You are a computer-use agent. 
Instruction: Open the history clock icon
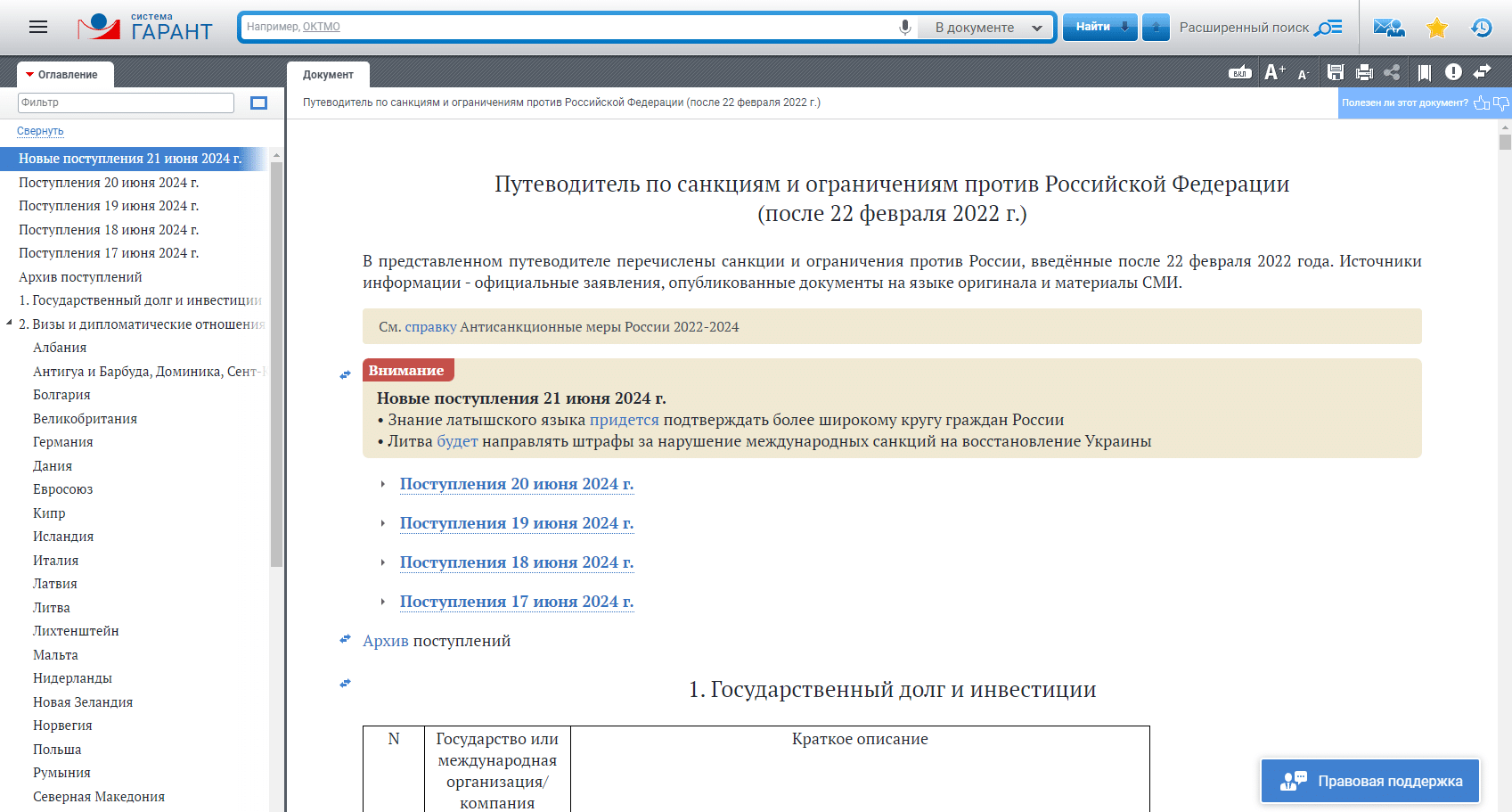tap(1481, 28)
